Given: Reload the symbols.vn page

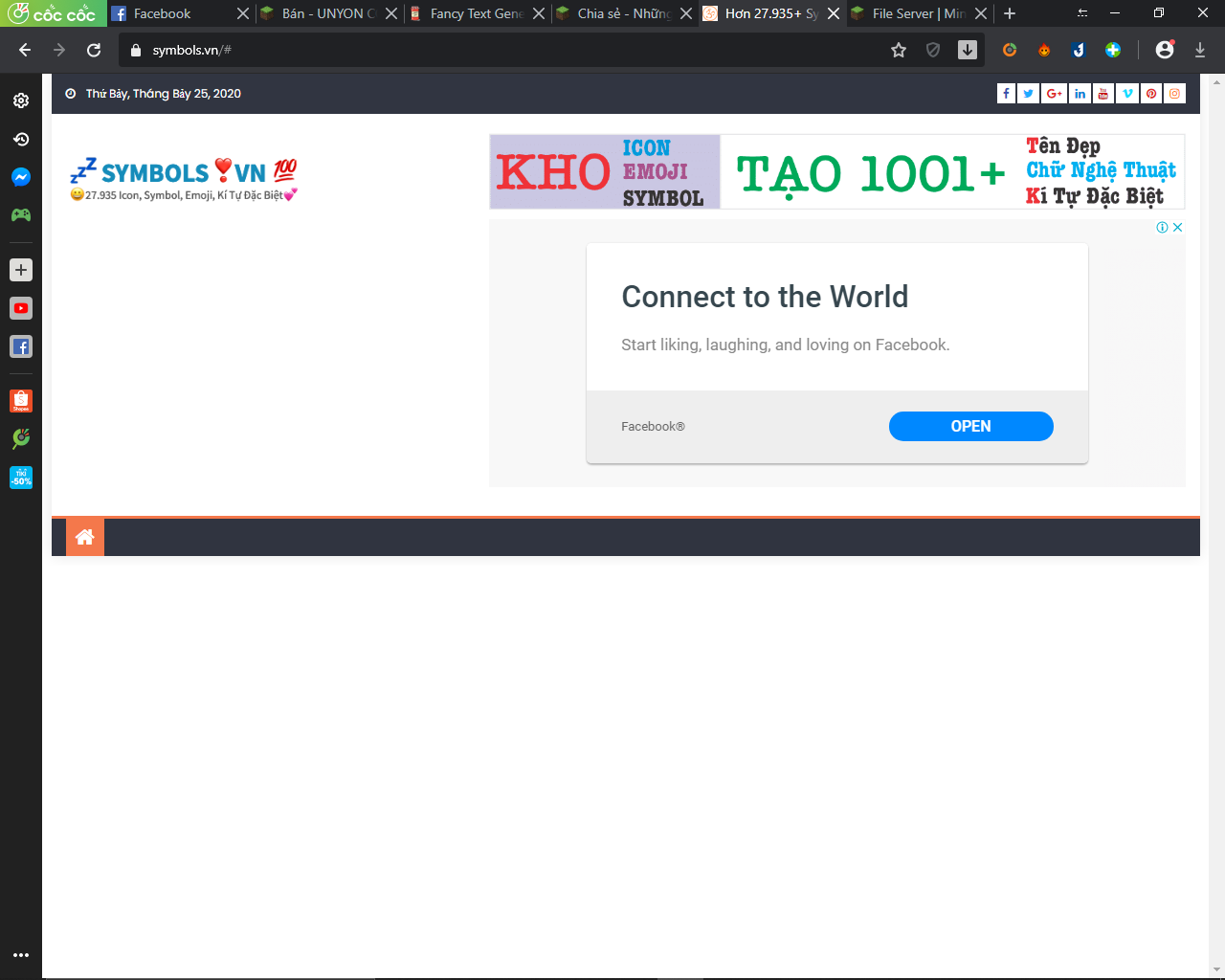Looking at the screenshot, I should [x=94, y=50].
